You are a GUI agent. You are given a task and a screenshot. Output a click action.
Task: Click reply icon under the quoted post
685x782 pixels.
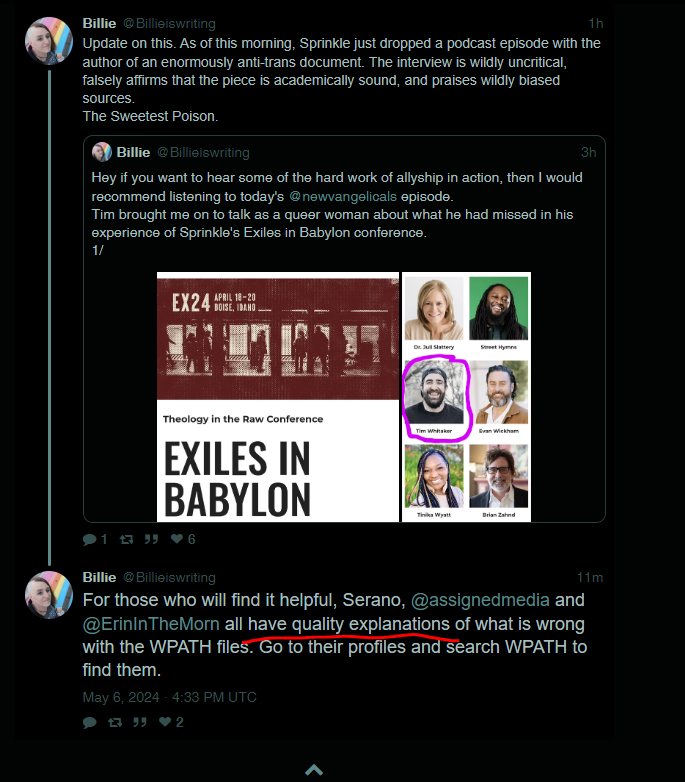tap(90, 539)
